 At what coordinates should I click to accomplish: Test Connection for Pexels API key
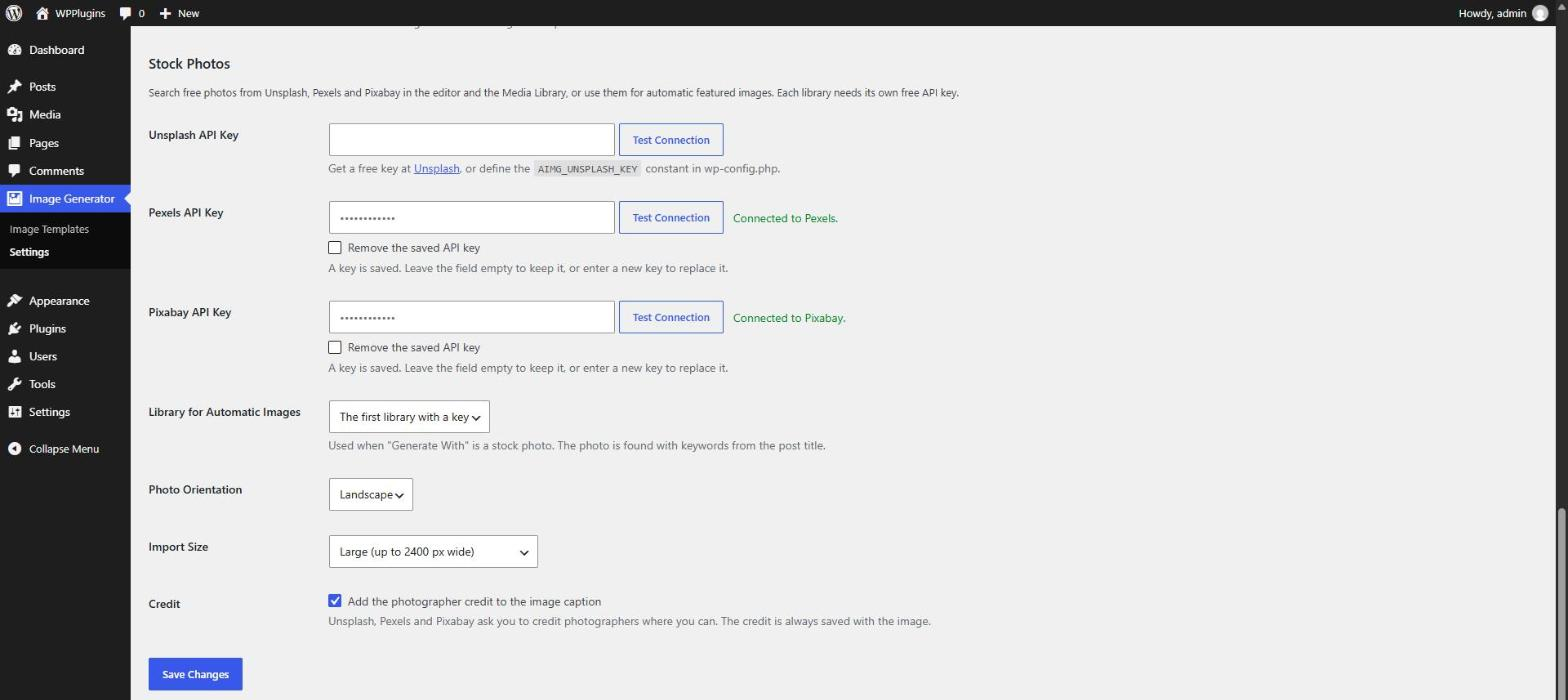[671, 218]
